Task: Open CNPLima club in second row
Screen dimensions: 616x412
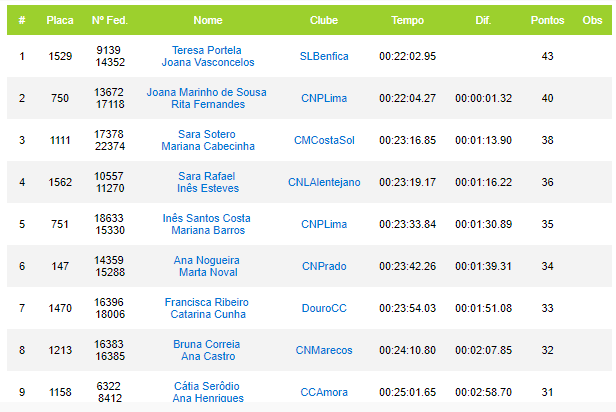Action: (324, 98)
